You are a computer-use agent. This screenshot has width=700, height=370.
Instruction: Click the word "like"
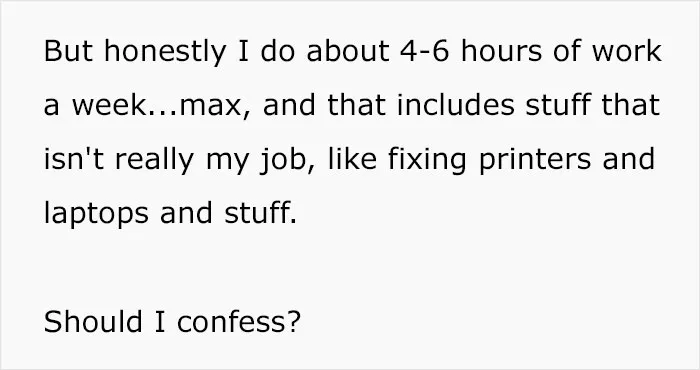point(352,158)
